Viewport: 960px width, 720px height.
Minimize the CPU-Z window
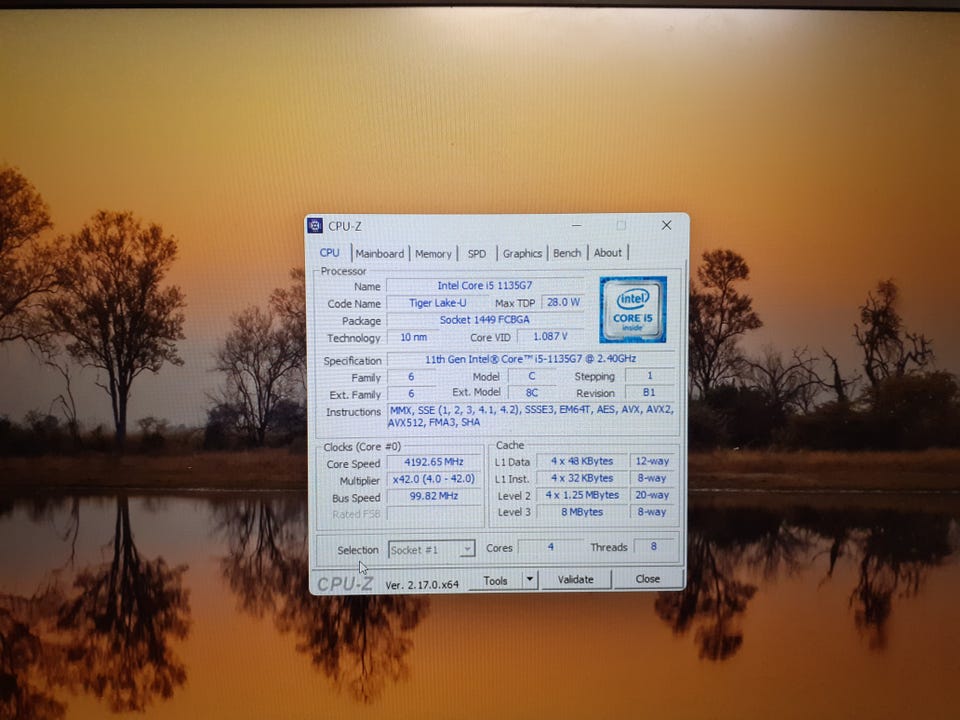576,225
